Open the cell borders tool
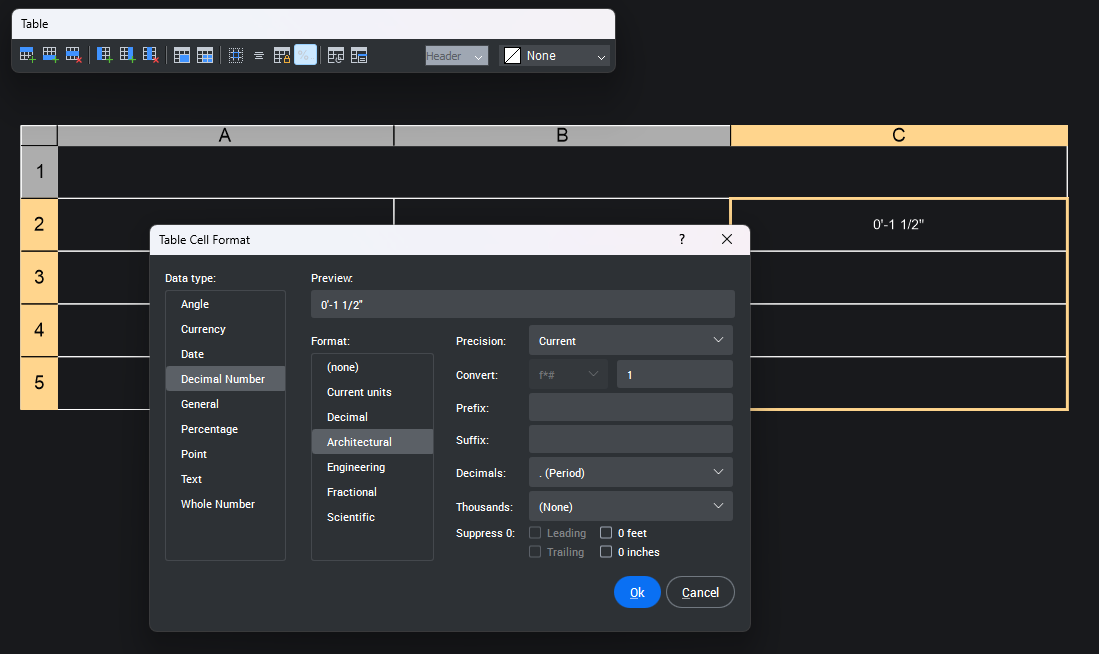1099x654 pixels. 236,56
